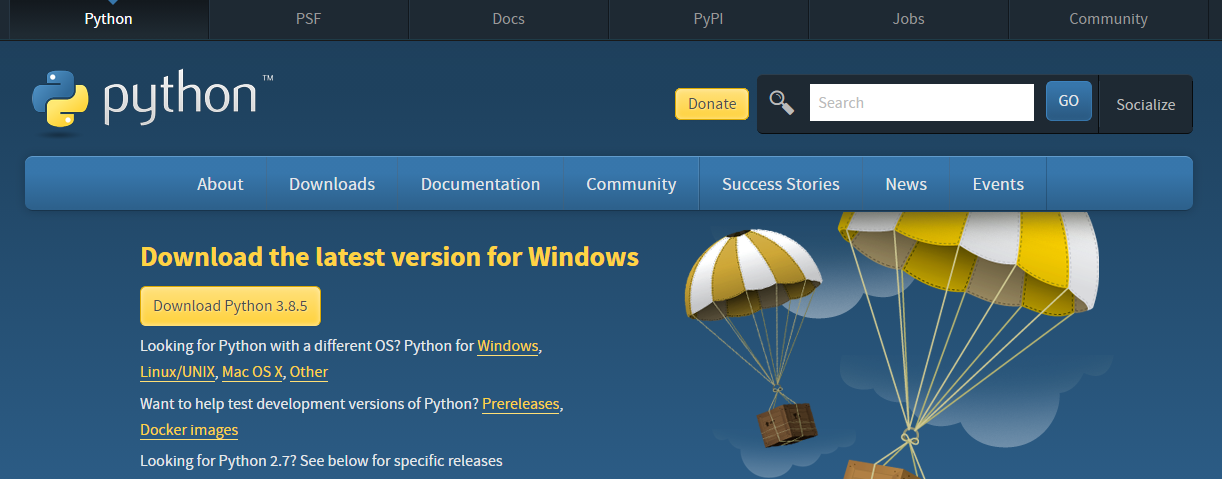Image resolution: width=1222 pixels, height=479 pixels.
Task: Click the Donate button
Action: tap(712, 104)
